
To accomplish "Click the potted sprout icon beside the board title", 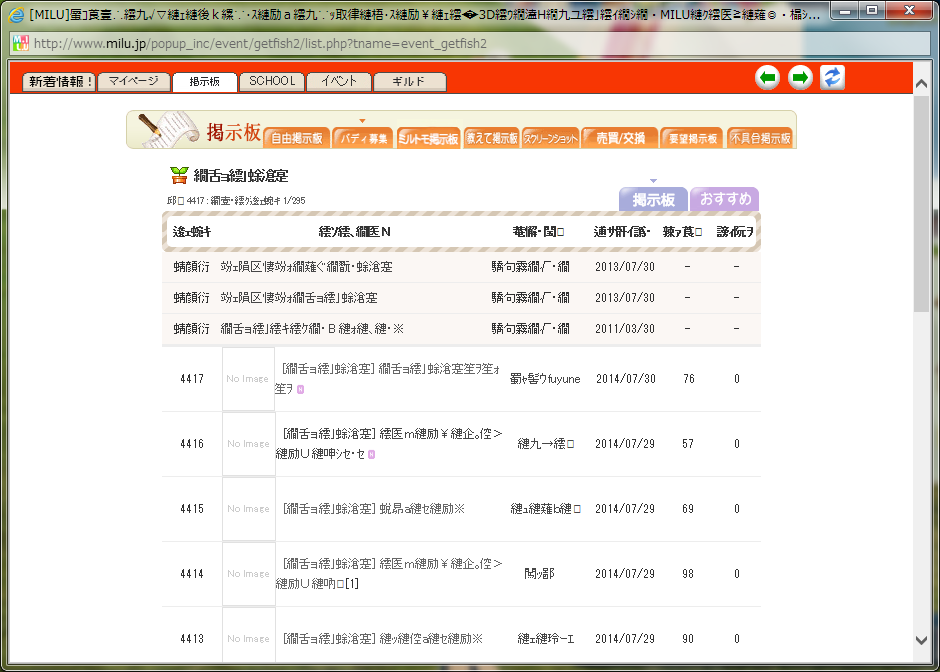I will pos(179,176).
